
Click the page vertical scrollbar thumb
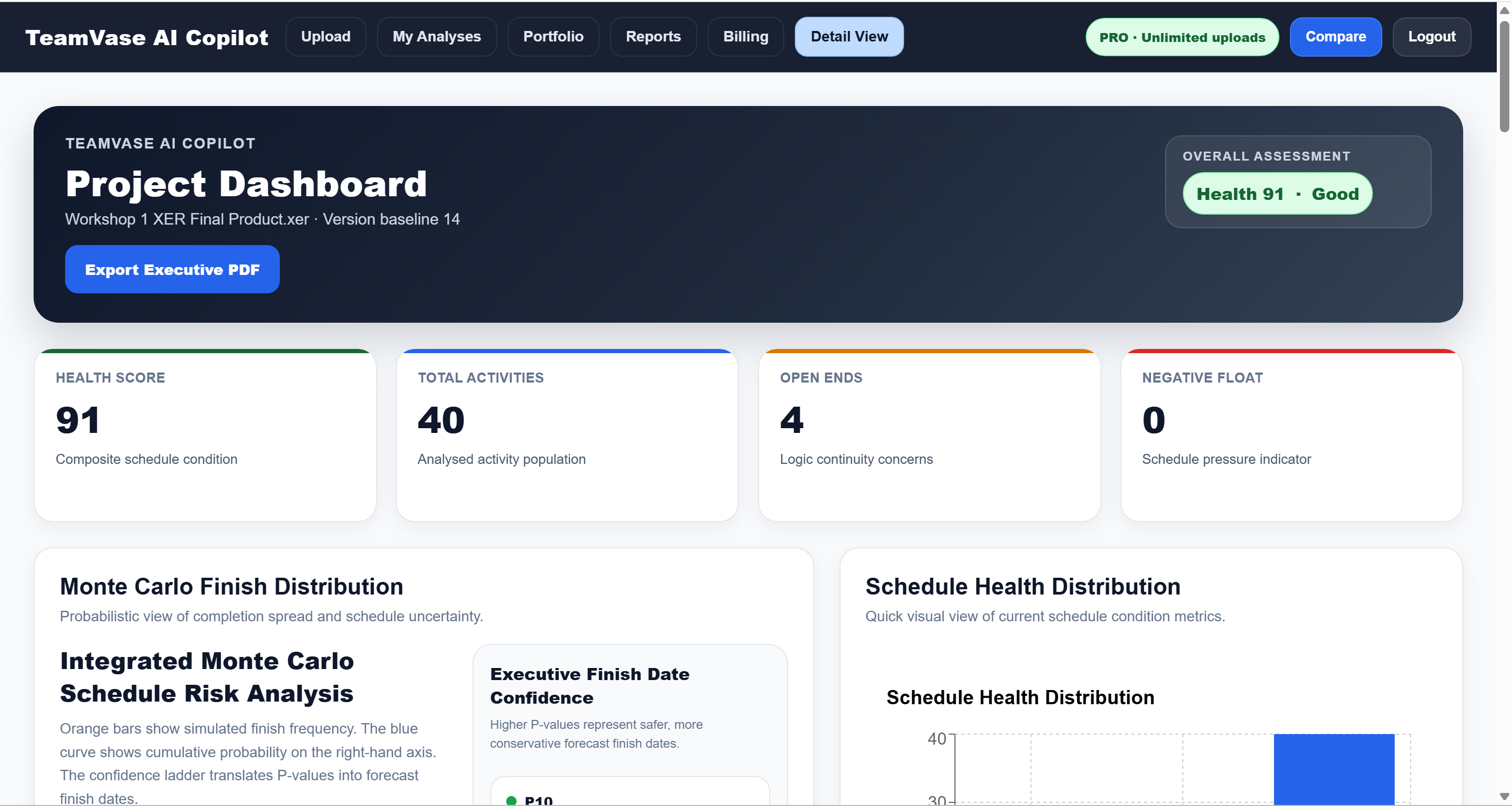coord(1504,76)
